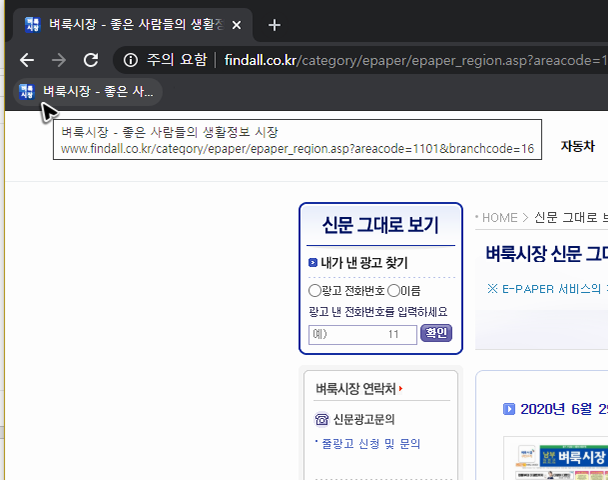Click the 2020년 6월 date heading

(x=564, y=409)
